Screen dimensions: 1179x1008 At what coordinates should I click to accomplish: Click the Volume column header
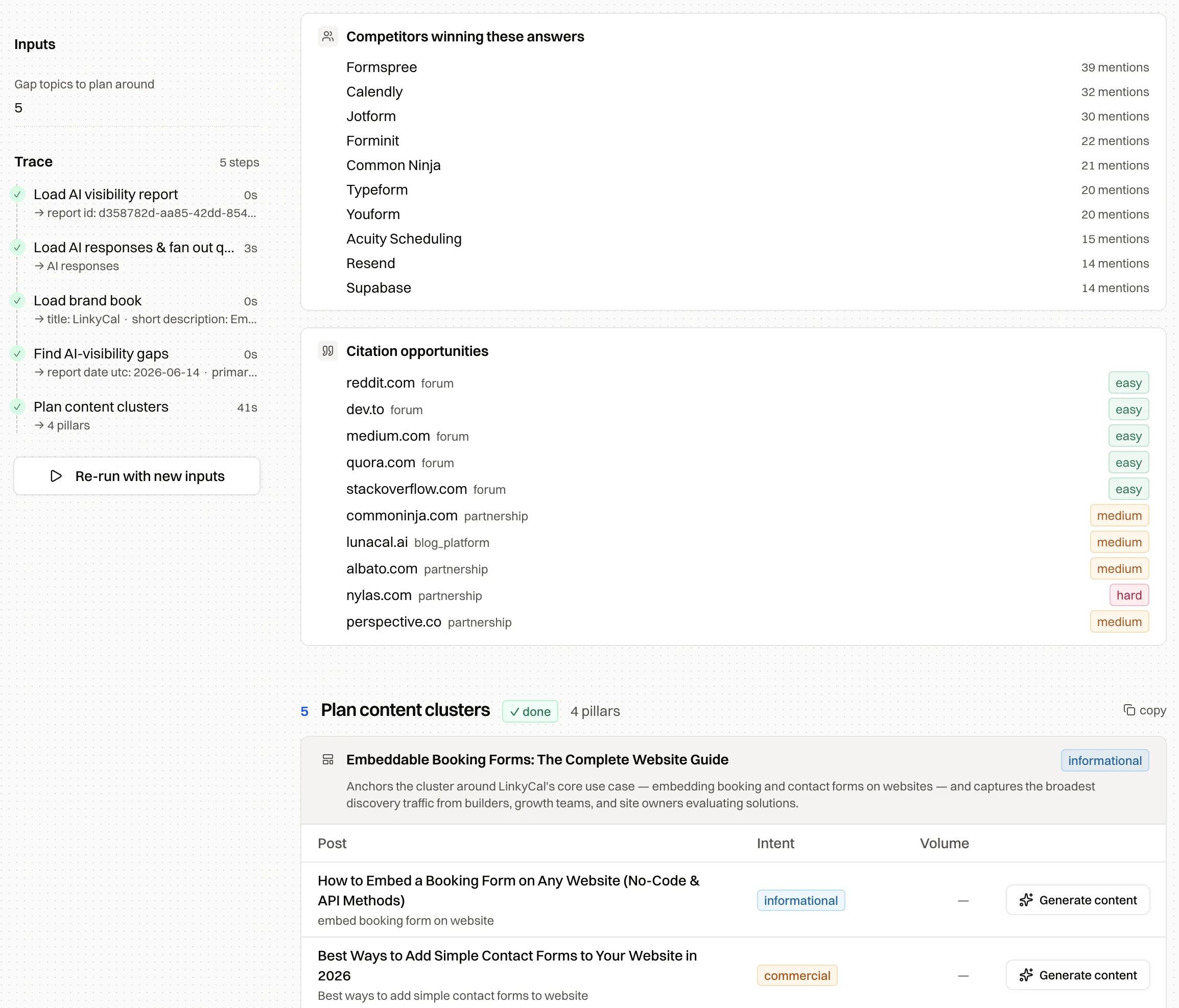pos(944,843)
